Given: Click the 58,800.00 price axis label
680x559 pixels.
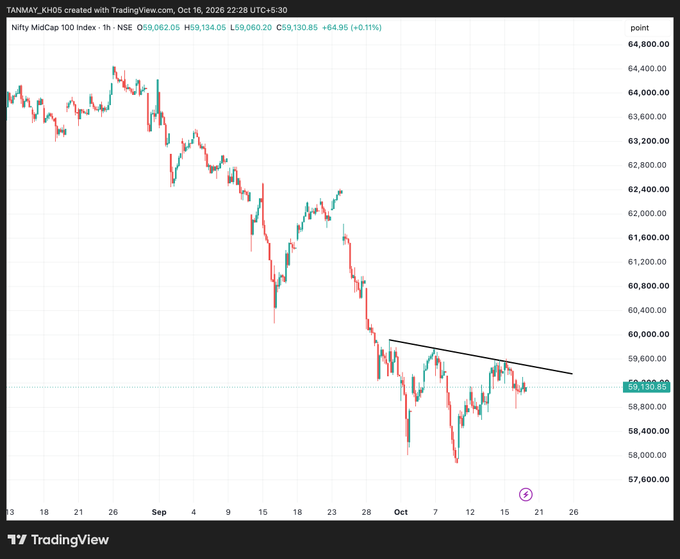Looking at the screenshot, I should 647,407.
